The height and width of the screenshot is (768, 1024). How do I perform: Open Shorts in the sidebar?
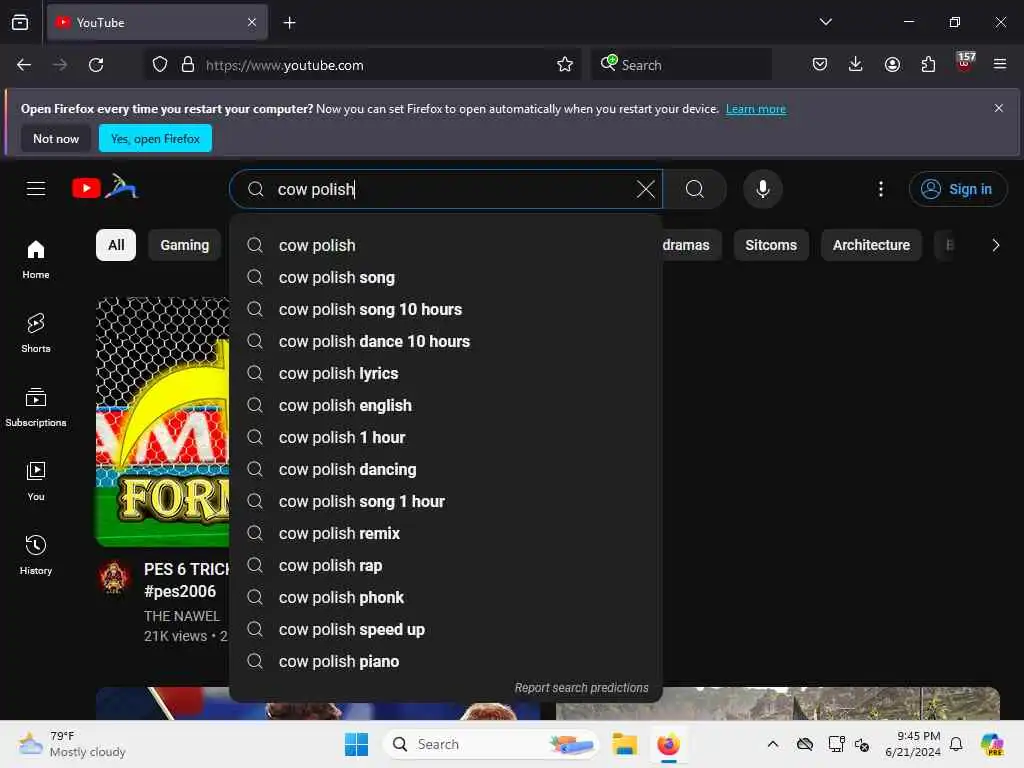pos(36,333)
